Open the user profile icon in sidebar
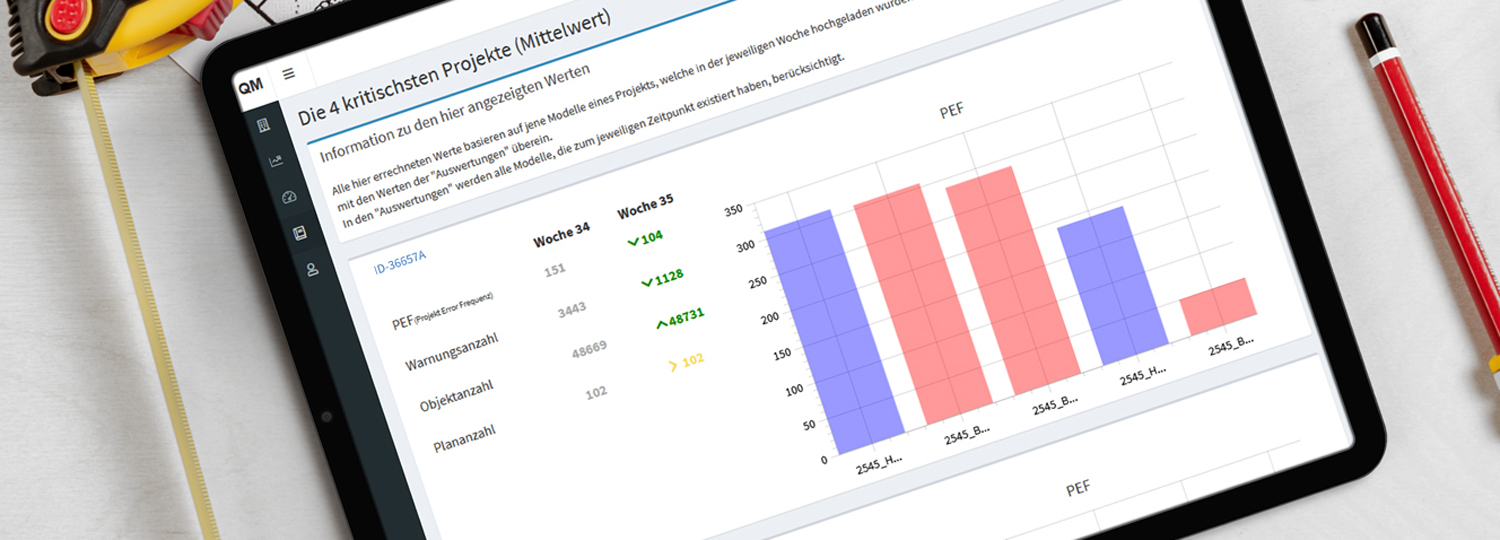The image size is (1500, 540). (313, 269)
